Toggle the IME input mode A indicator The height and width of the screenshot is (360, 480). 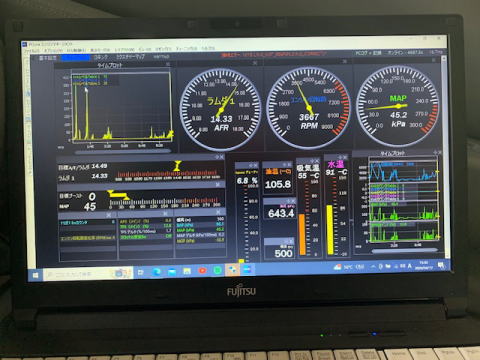coord(409,266)
